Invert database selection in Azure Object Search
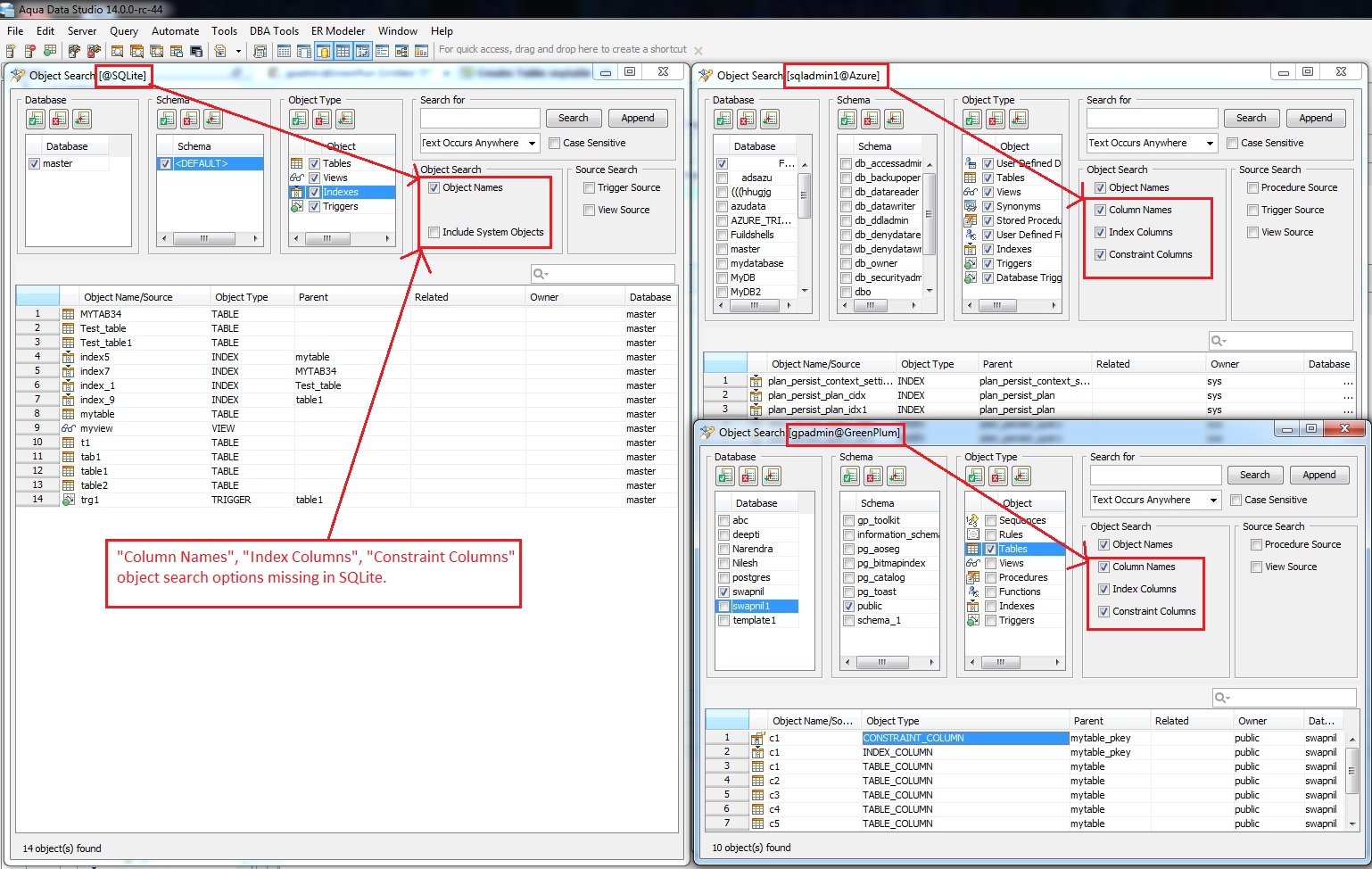The width and height of the screenshot is (1372, 869). click(770, 119)
